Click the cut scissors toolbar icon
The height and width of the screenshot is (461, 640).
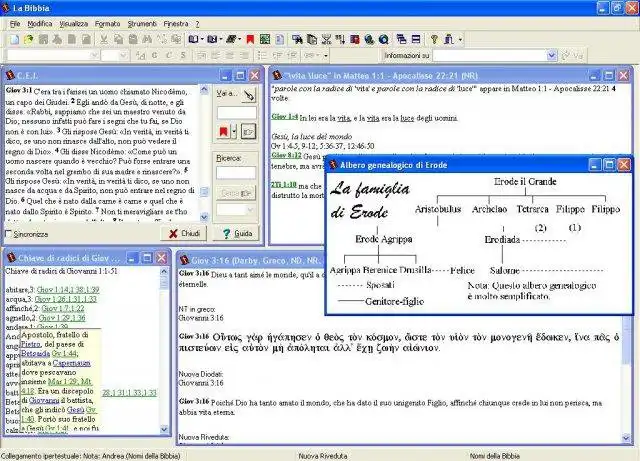pos(104,39)
